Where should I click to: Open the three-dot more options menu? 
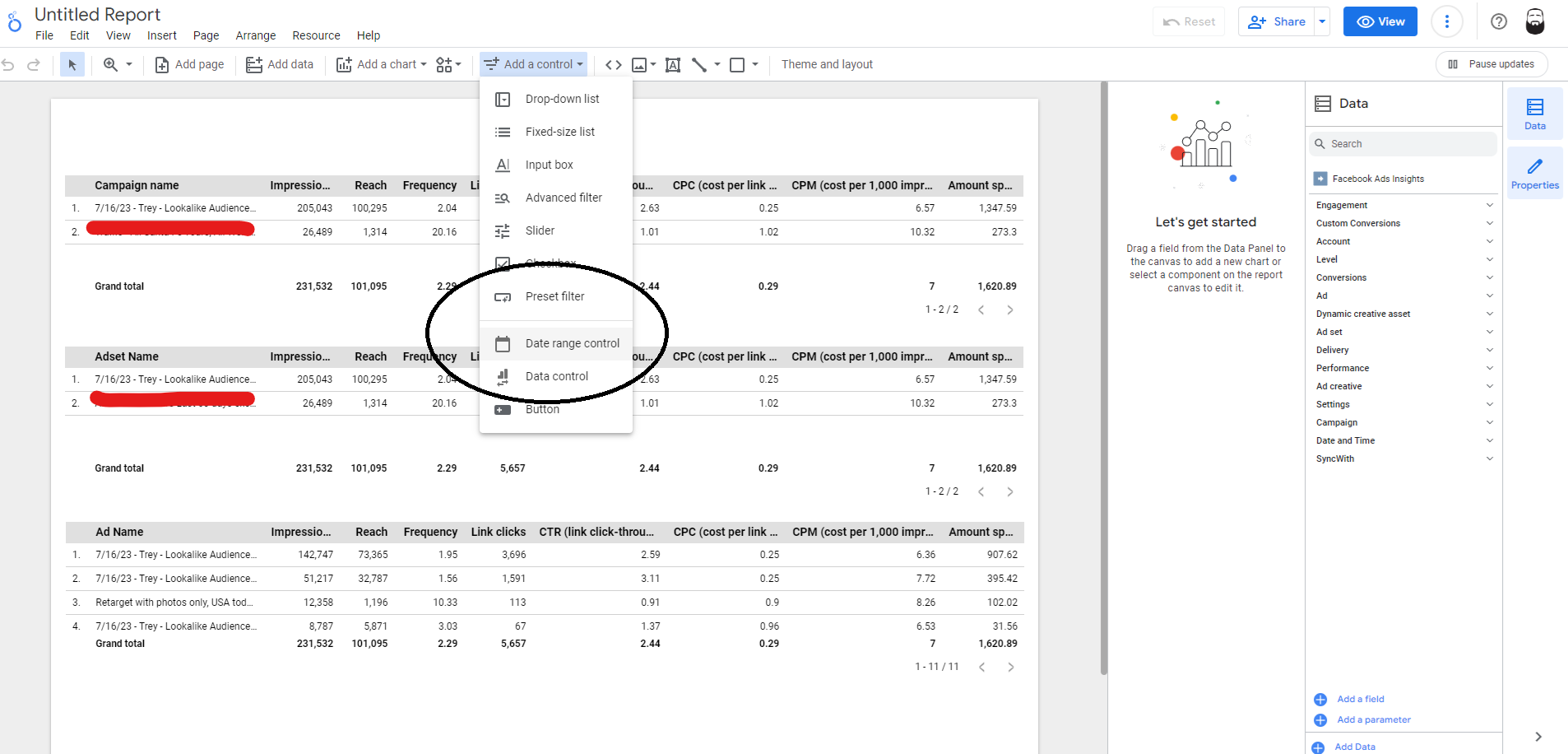[x=1447, y=21]
